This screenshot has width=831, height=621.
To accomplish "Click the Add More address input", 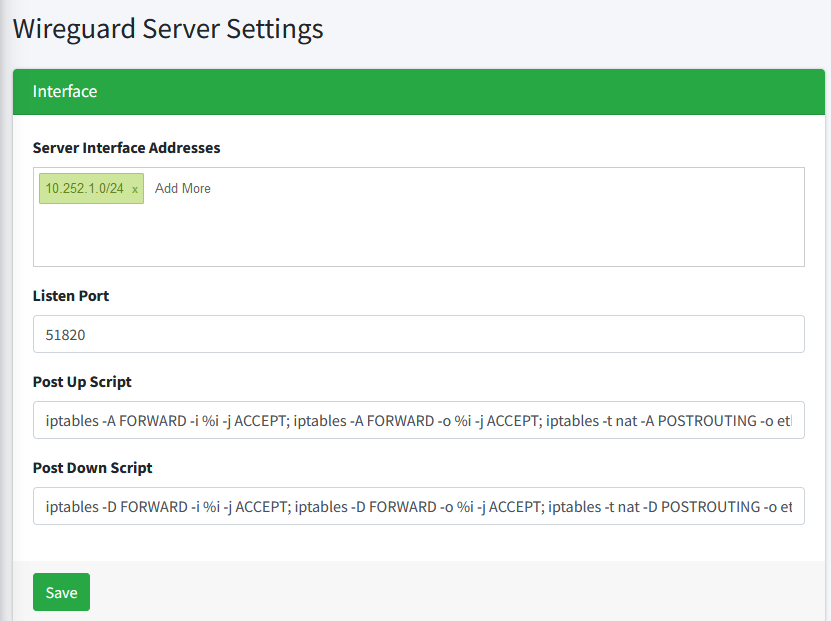I will pos(183,189).
